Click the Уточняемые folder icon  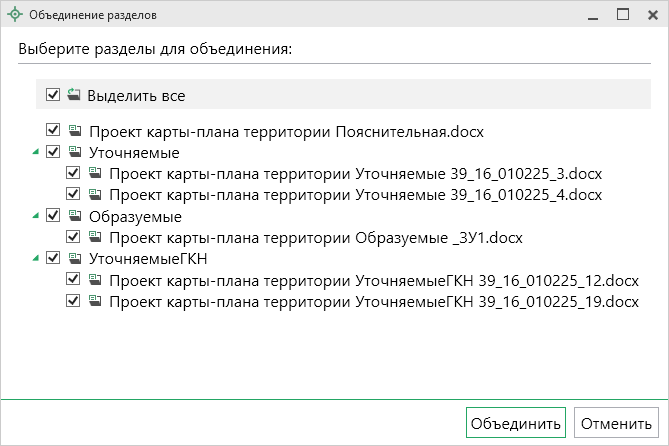tap(75, 153)
